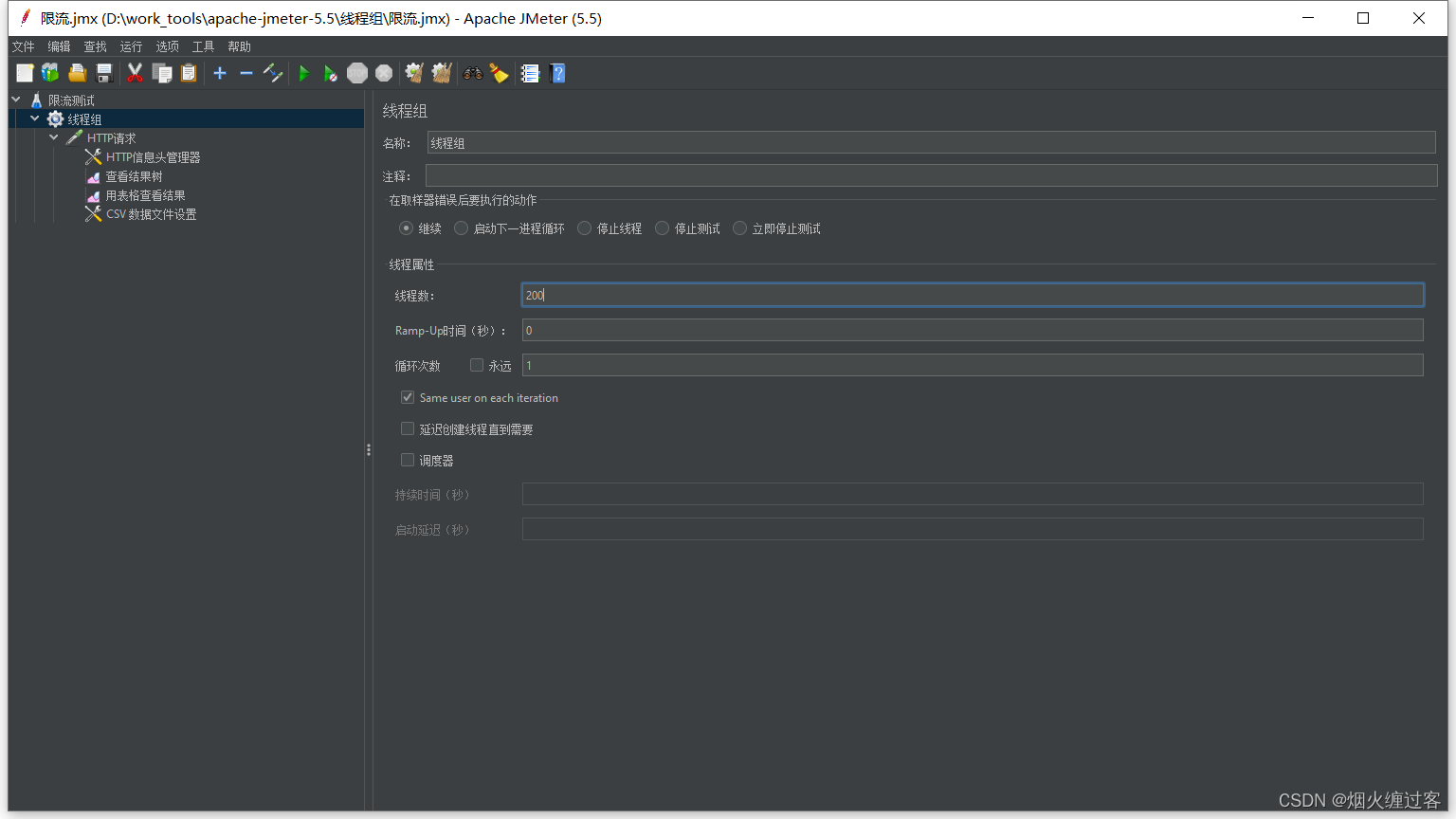
Task: Open the 工具 menu
Action: tap(203, 46)
